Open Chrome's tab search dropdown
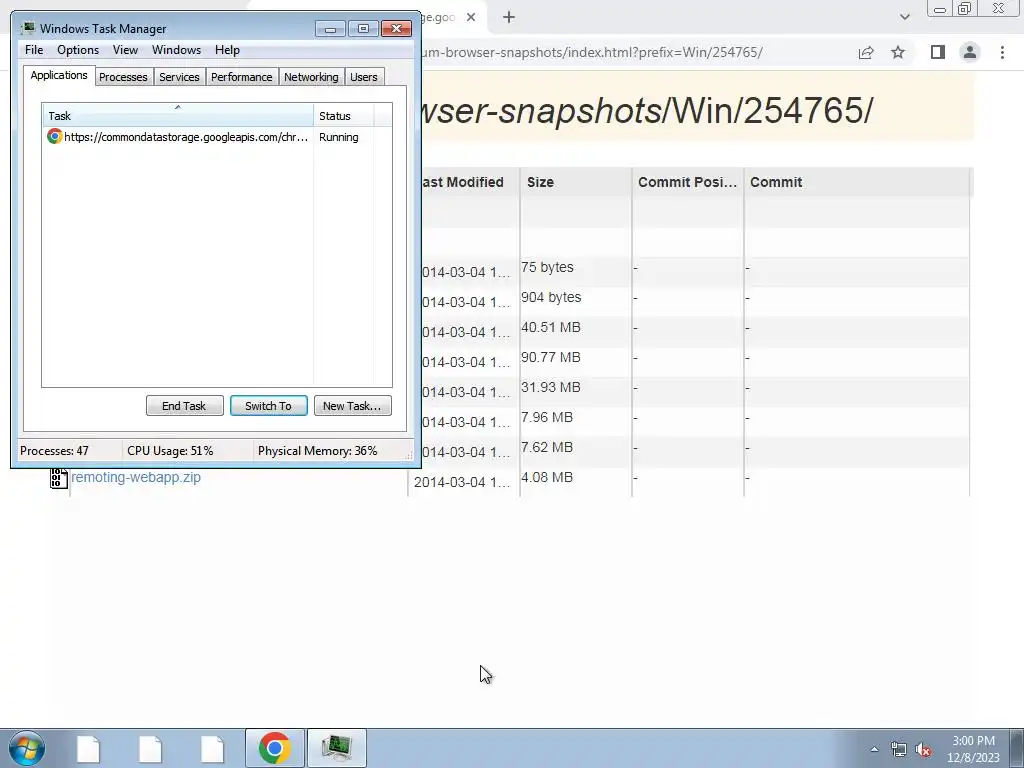The image size is (1024, 768). pos(904,17)
